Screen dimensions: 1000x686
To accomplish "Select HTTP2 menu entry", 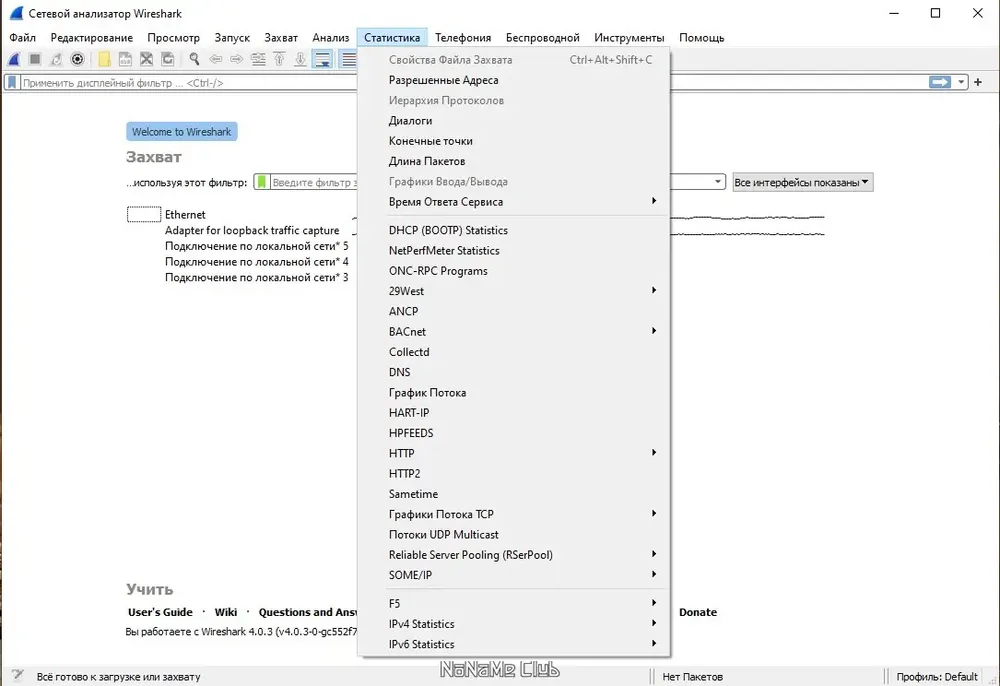I will pos(514,474).
